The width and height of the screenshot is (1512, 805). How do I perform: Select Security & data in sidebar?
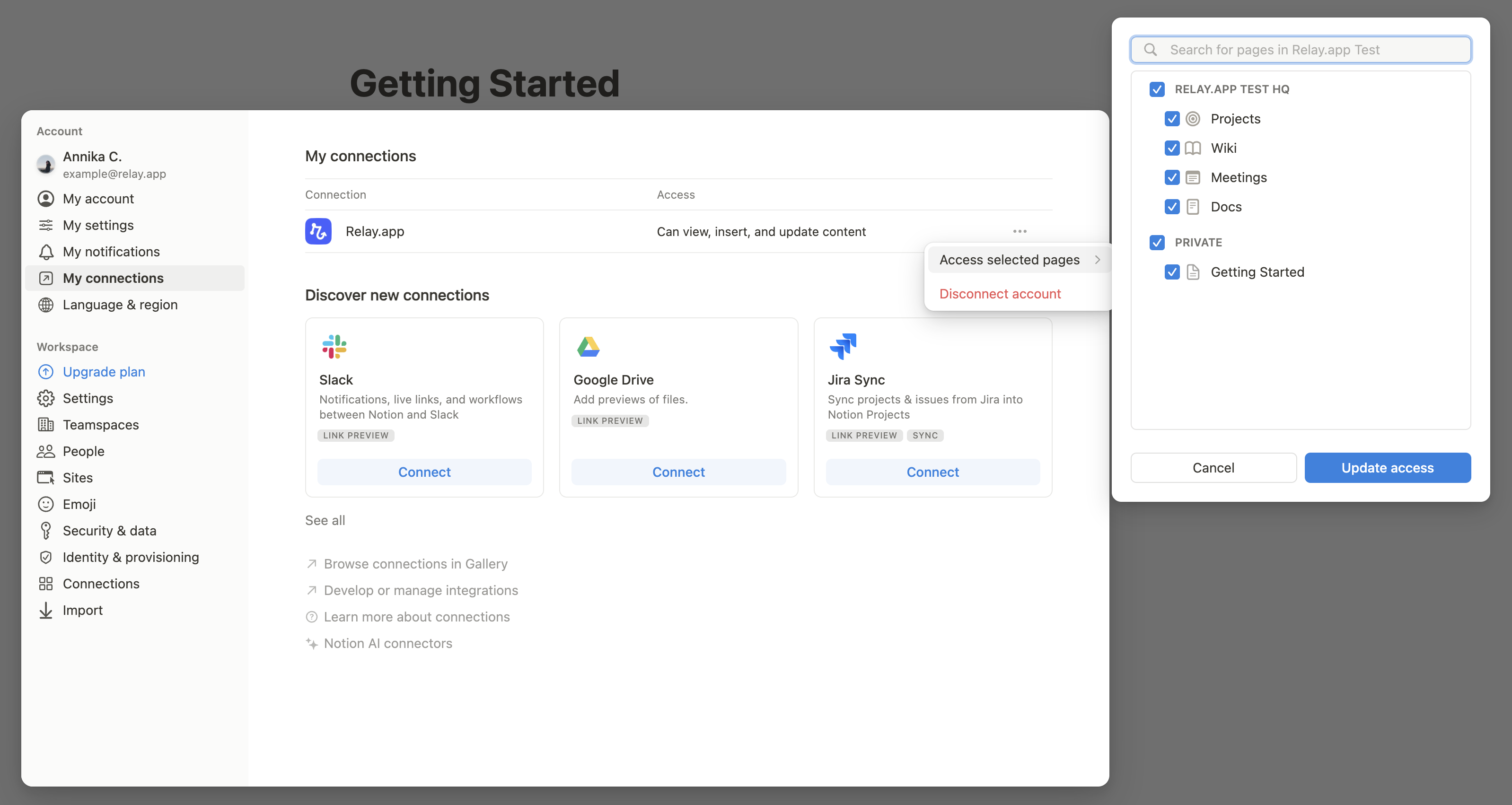[x=109, y=530]
